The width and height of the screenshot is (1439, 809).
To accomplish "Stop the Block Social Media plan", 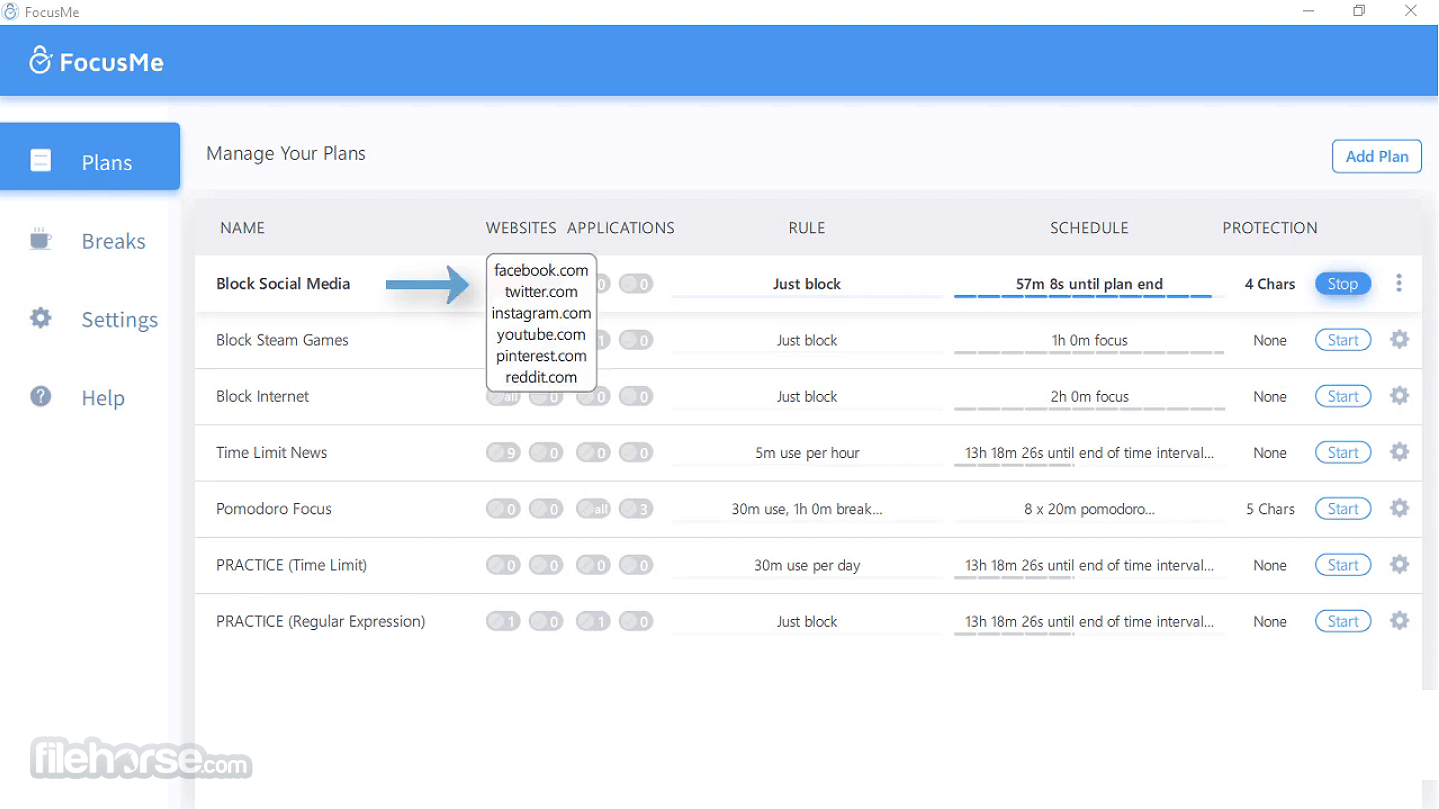I will (x=1343, y=284).
